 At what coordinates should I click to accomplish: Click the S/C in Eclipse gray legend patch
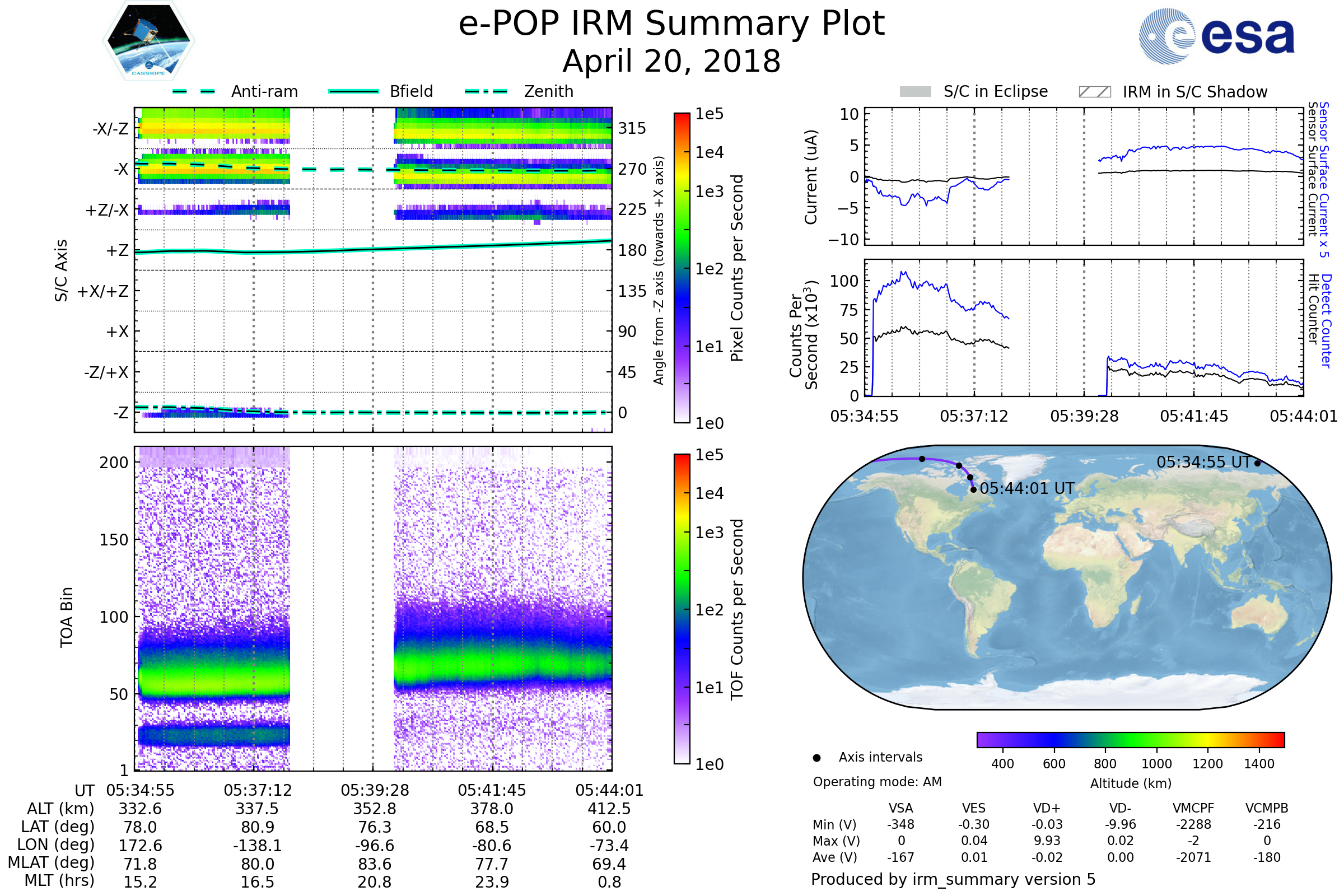tap(915, 92)
